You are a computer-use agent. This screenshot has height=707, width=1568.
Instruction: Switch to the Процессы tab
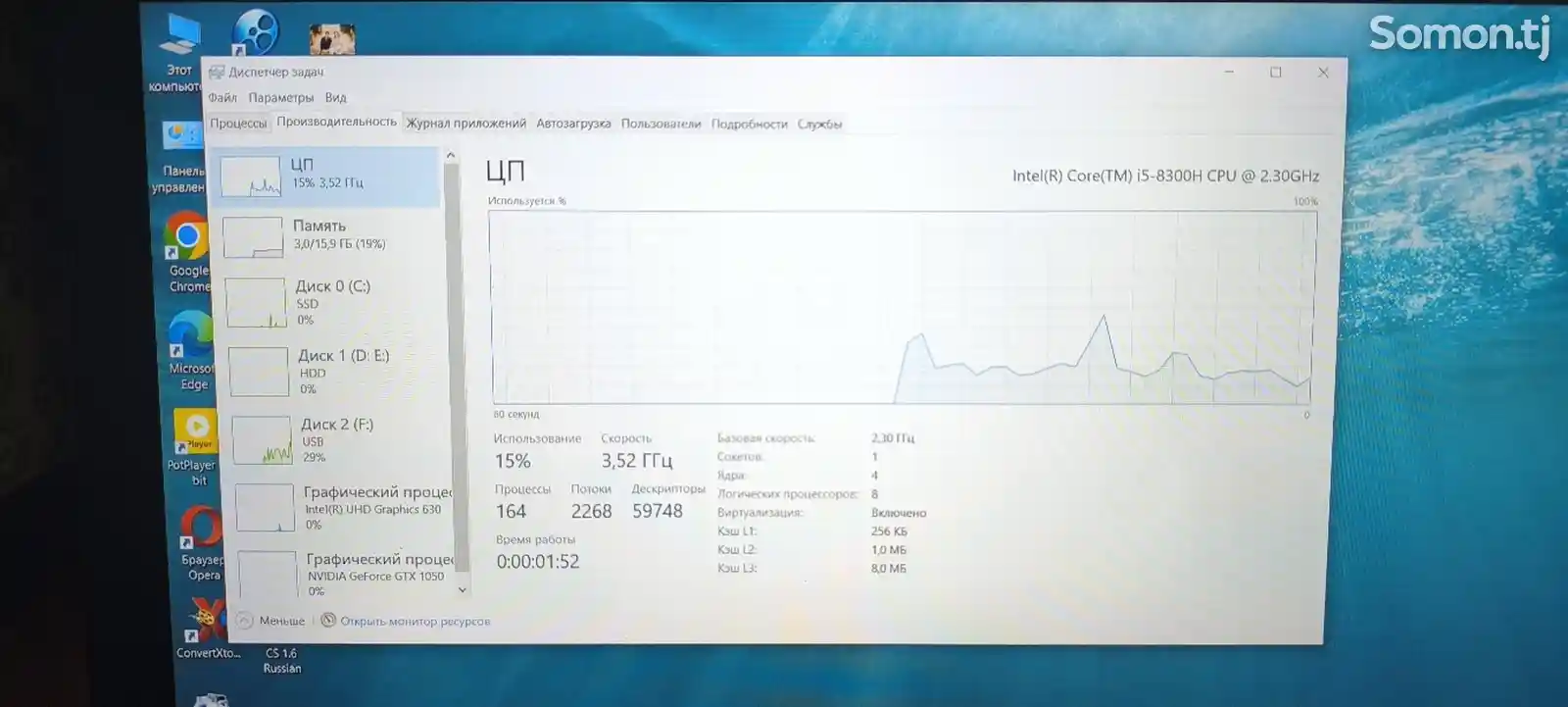click(238, 123)
